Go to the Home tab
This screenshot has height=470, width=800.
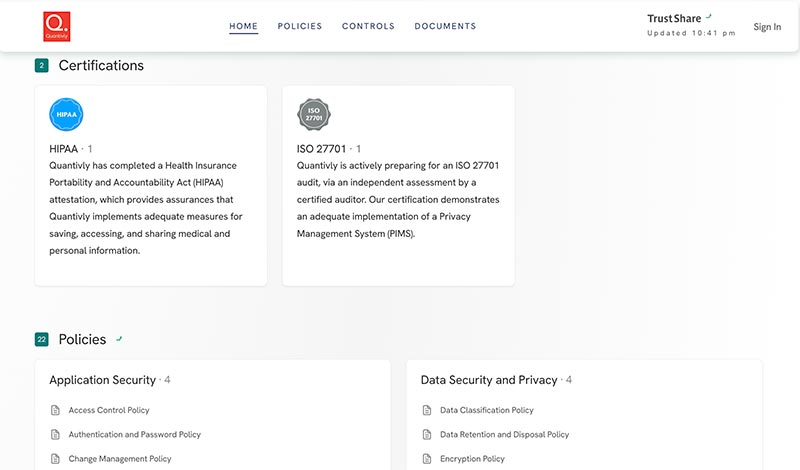click(243, 26)
